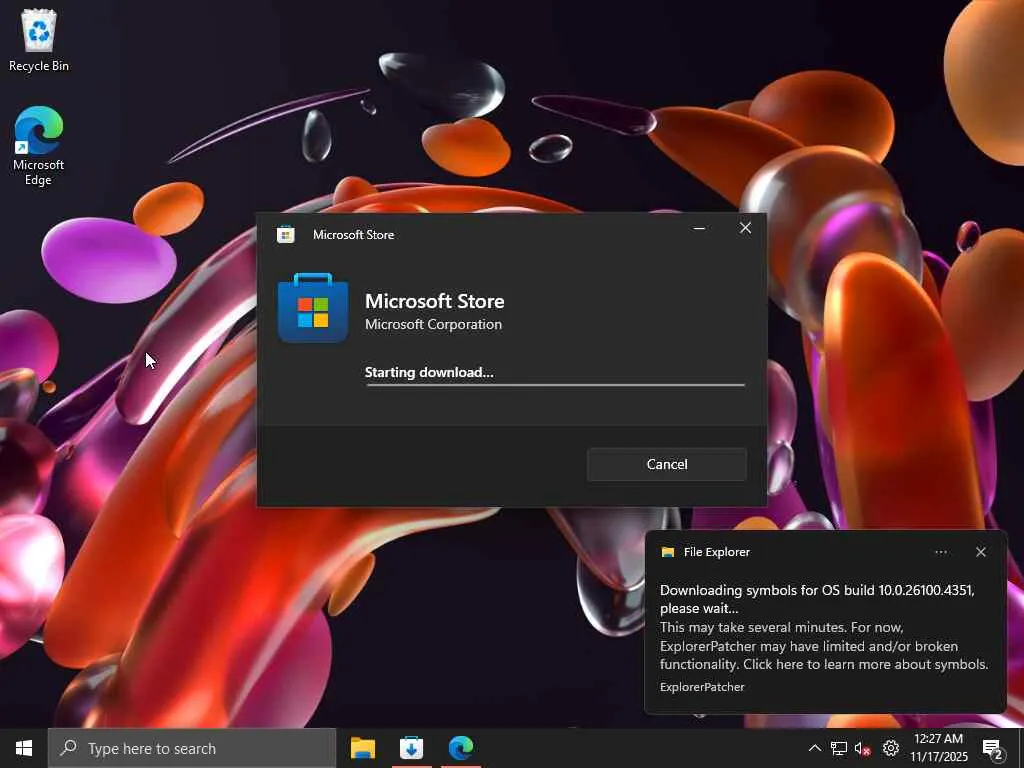Cancel the Microsoft Store download
1024x768 pixels.
pyautogui.click(x=666, y=464)
